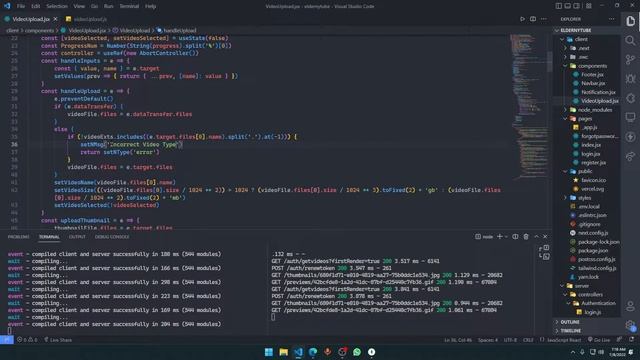Open the Help menu
This screenshot has height=360, width=640.
coord(151,6)
